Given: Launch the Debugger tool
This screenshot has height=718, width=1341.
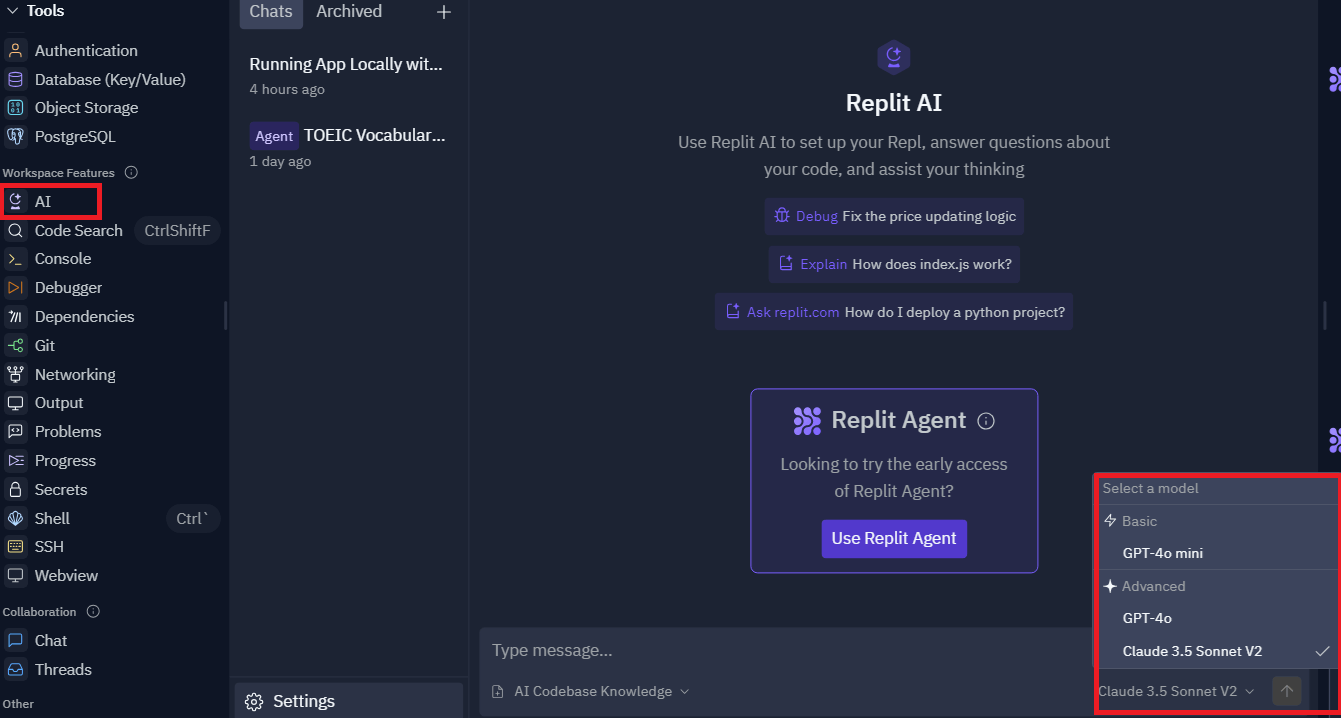Looking at the screenshot, I should coord(68,287).
